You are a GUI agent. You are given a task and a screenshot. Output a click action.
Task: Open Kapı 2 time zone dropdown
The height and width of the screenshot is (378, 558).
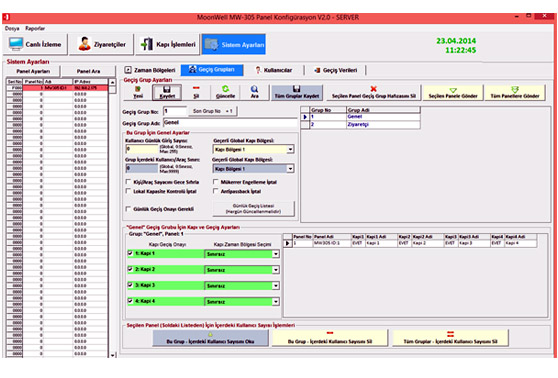276,270
